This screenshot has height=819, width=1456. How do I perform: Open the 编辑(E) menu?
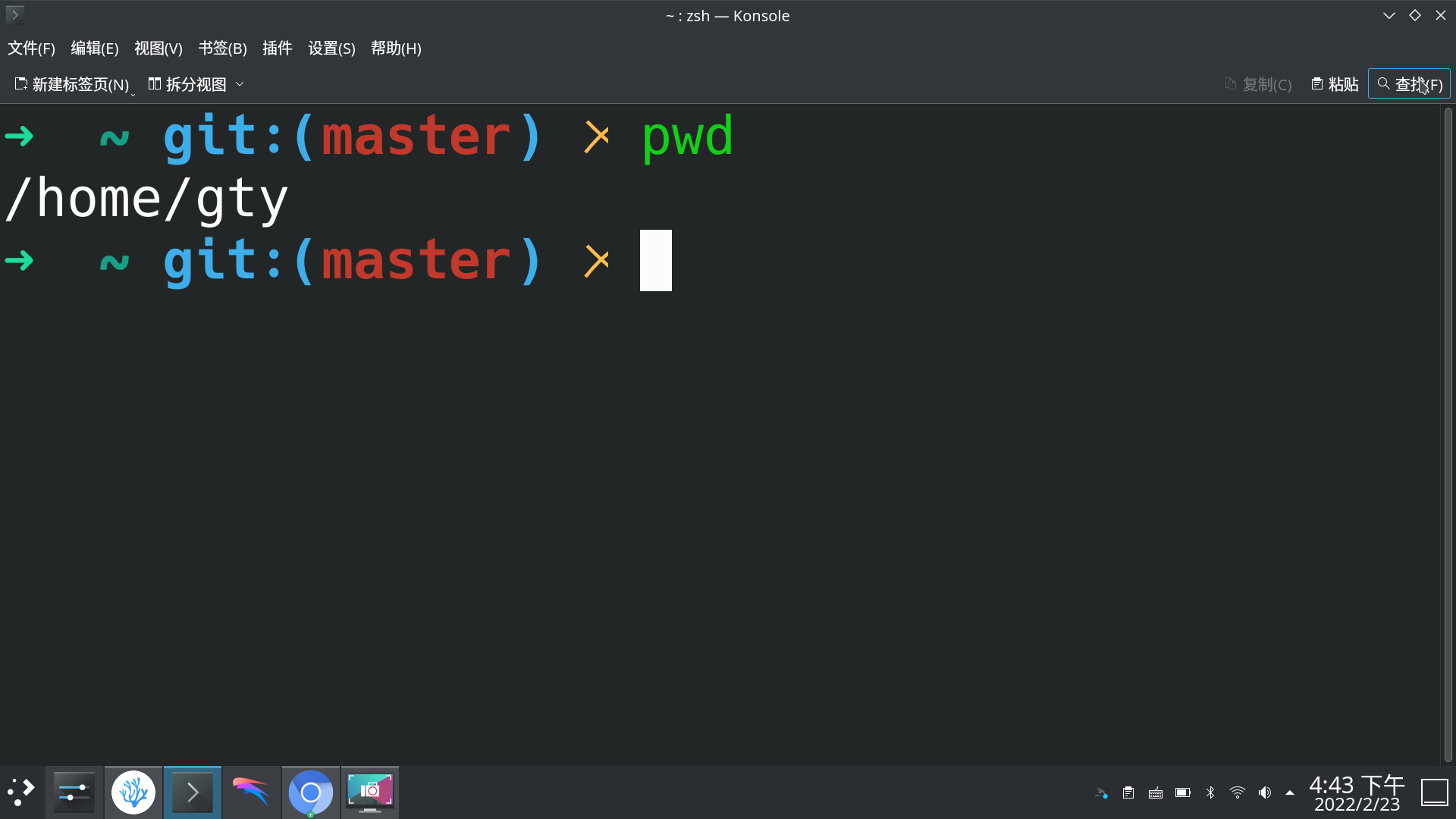[x=95, y=49]
